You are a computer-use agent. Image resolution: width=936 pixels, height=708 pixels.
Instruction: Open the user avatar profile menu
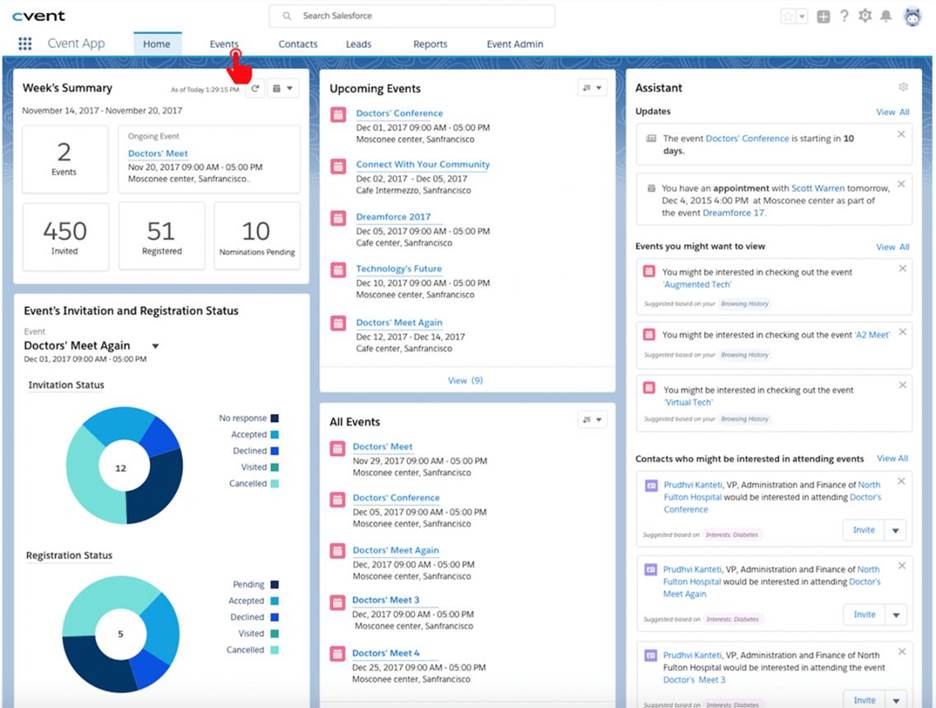point(913,17)
